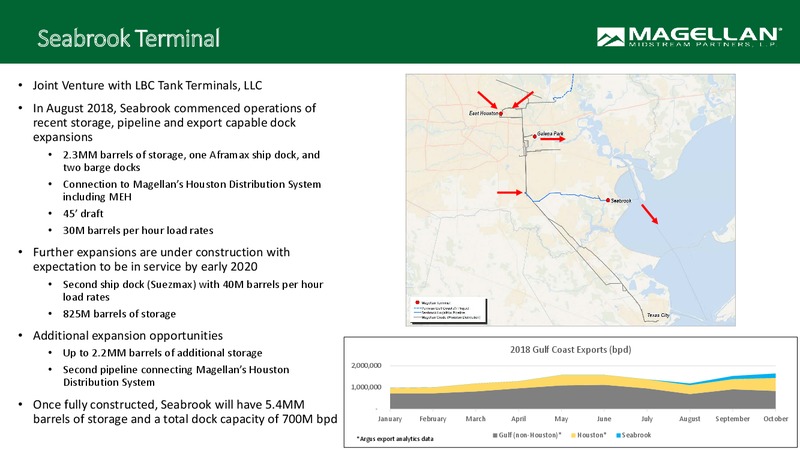800x450 pixels.
Task: Click the "July" axis label
Action: [x=647, y=418]
